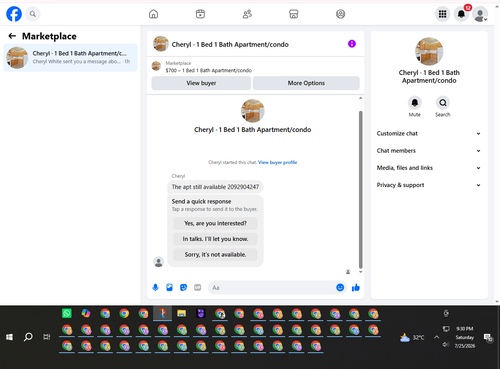The image size is (500, 369).
Task: Open WhatsApp from taskbar
Action: pyautogui.click(x=67, y=313)
